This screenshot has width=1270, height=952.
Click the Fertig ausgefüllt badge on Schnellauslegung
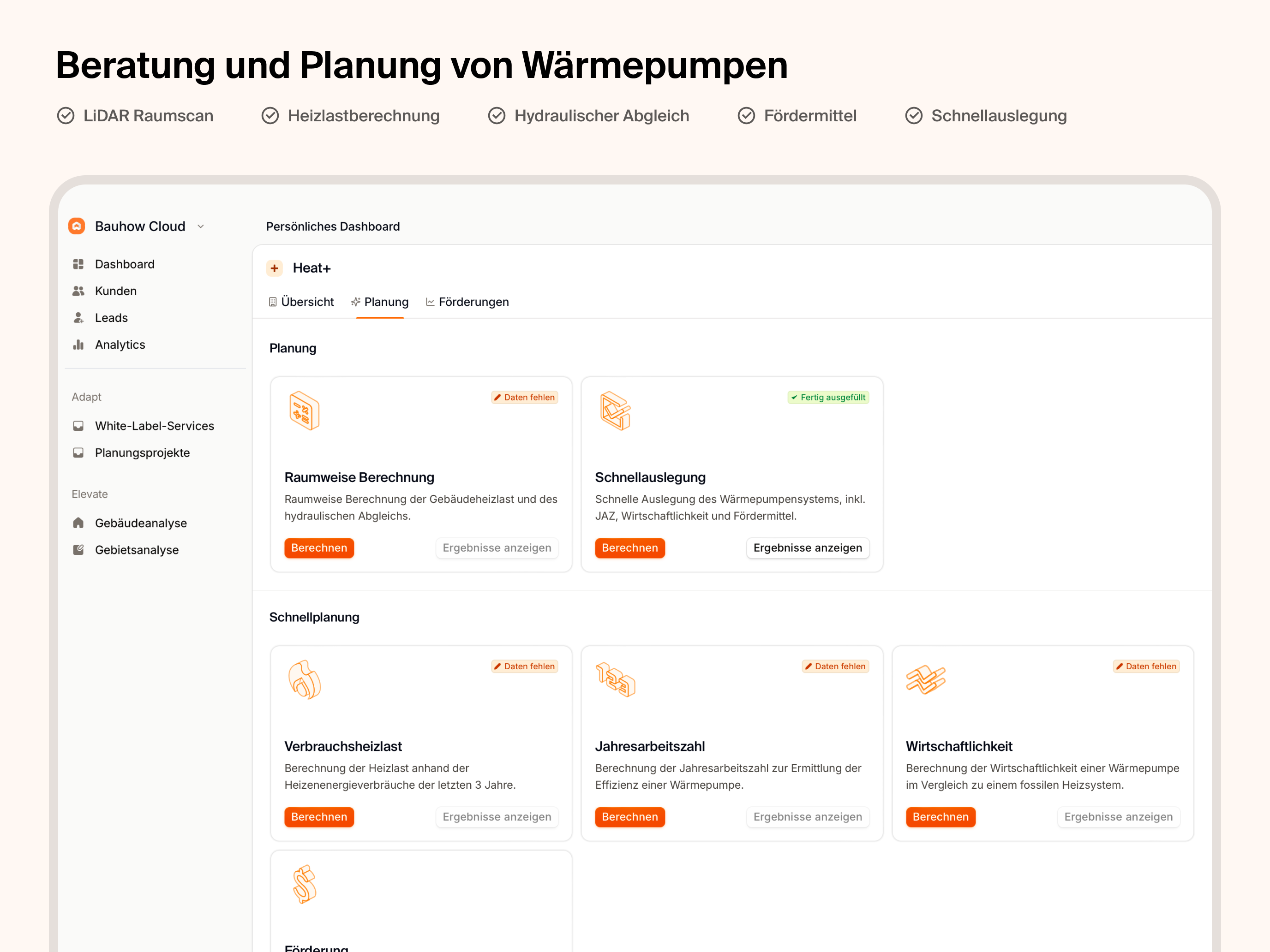[828, 397]
